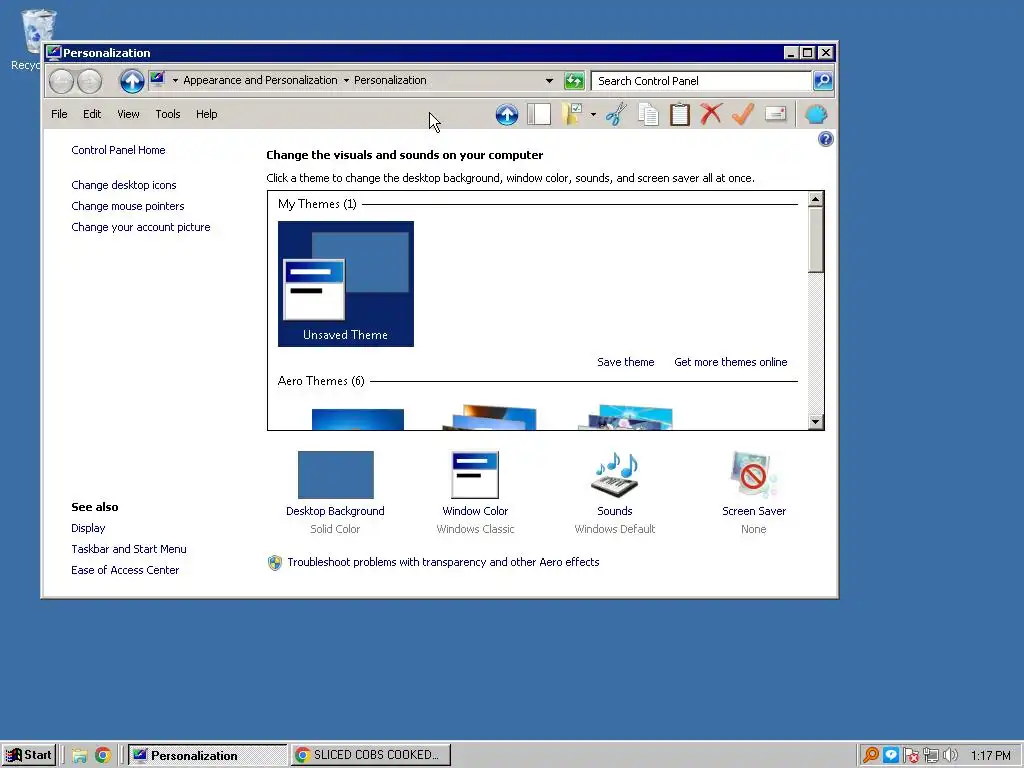1024x768 pixels.
Task: Click the Save theme link
Action: (626, 362)
